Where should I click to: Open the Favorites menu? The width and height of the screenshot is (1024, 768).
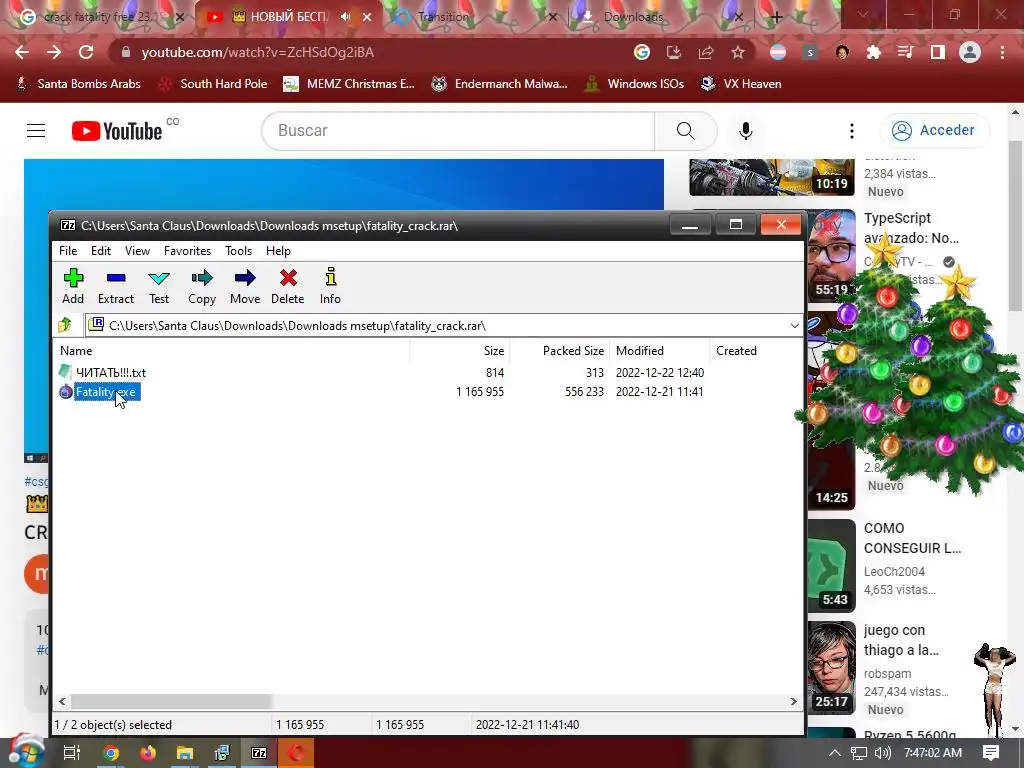tap(187, 251)
